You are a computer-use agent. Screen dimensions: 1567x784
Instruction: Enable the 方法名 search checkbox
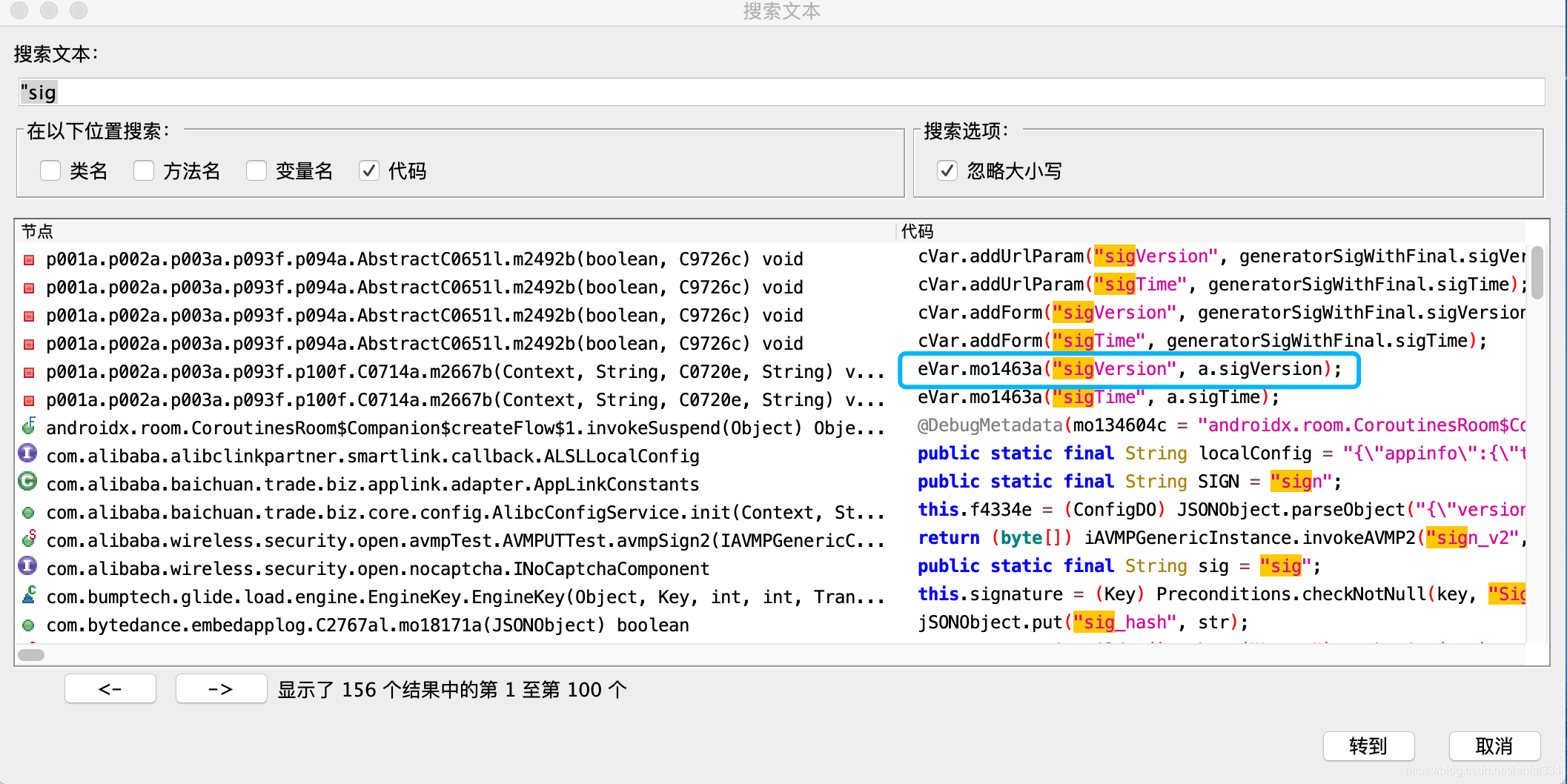pos(144,171)
